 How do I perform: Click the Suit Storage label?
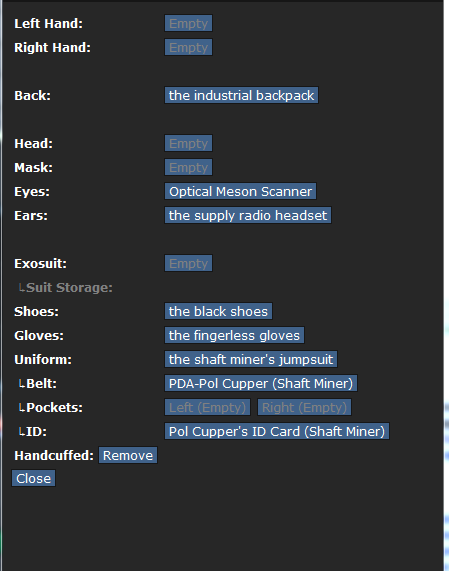(69, 288)
